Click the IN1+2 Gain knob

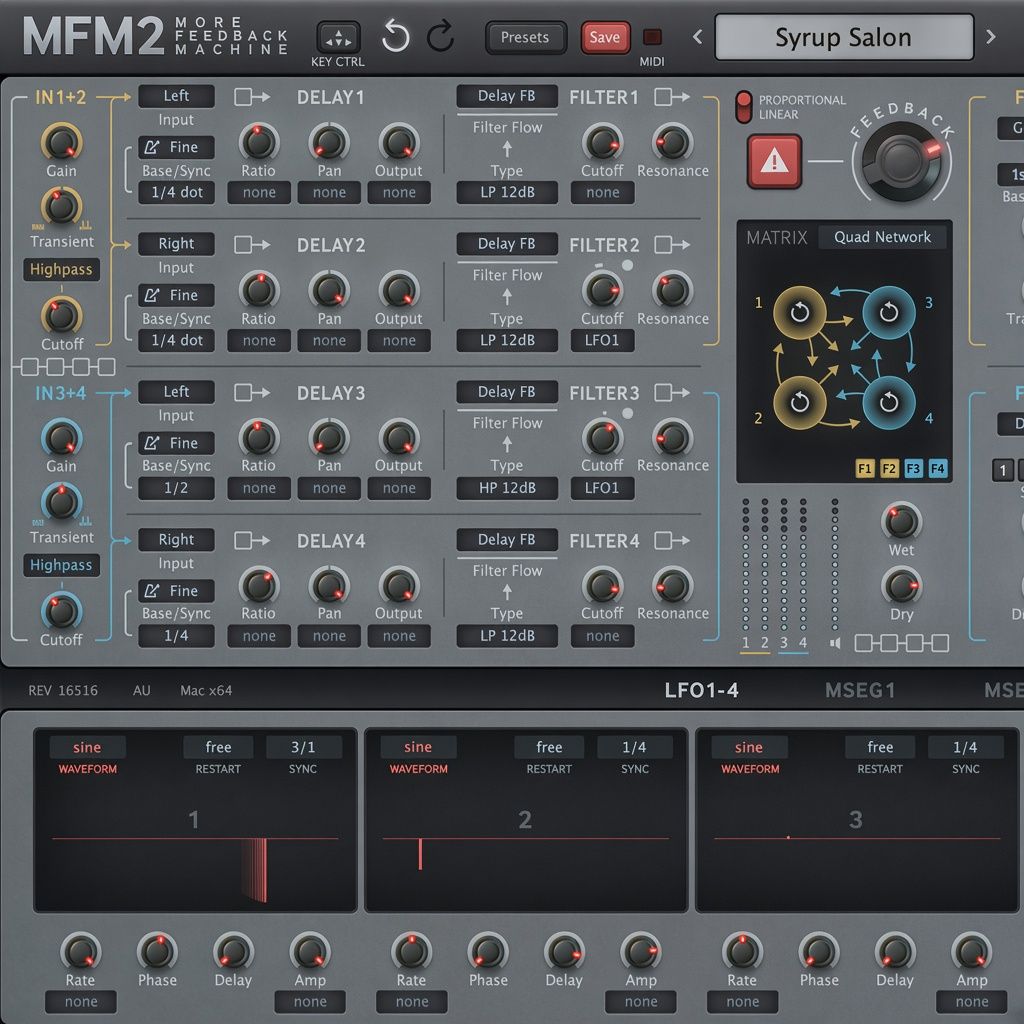tap(61, 142)
